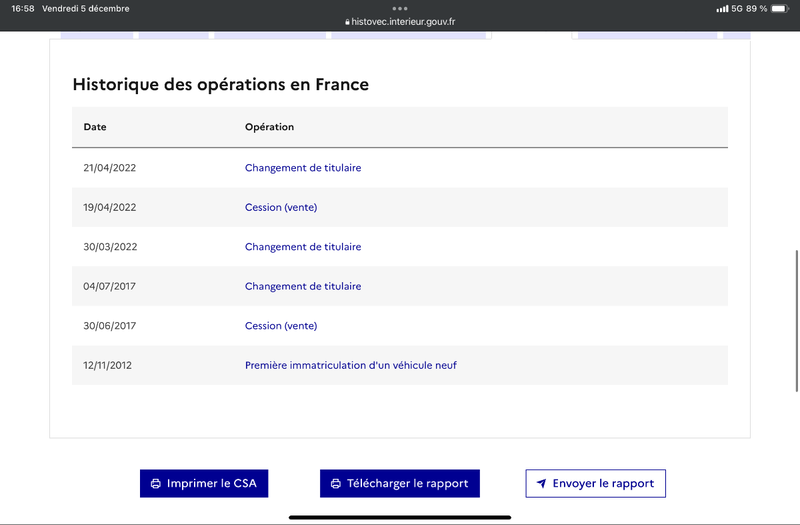
Task: Tap the battery icon in the status bar
Action: pyautogui.click(x=780, y=9)
